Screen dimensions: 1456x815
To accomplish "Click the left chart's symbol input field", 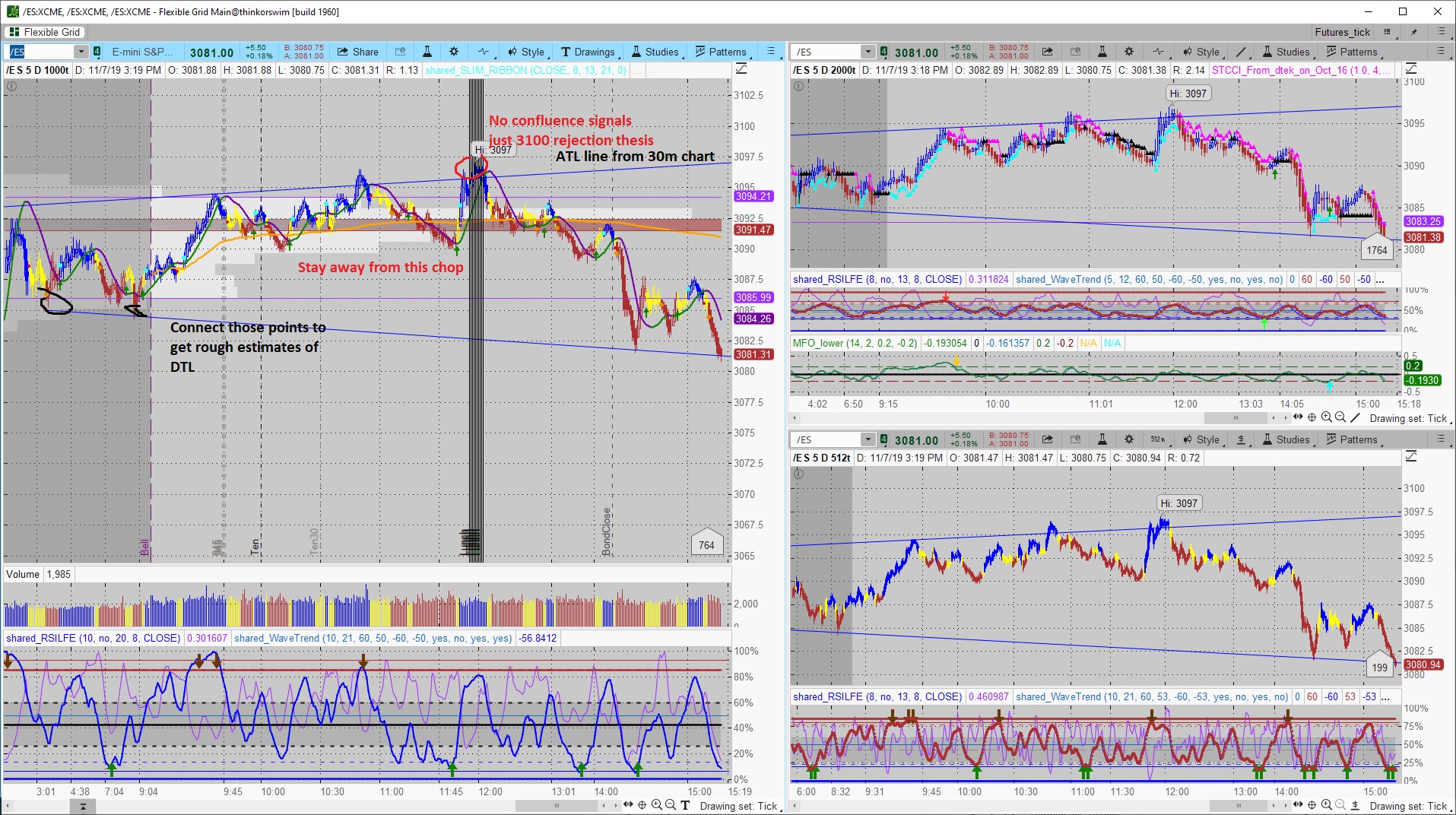I will (40, 52).
